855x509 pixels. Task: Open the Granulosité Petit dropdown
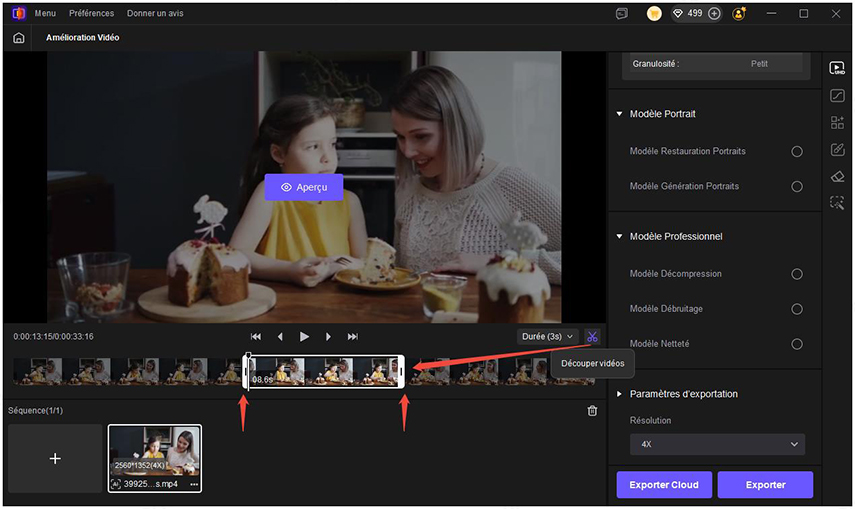pyautogui.click(x=716, y=64)
